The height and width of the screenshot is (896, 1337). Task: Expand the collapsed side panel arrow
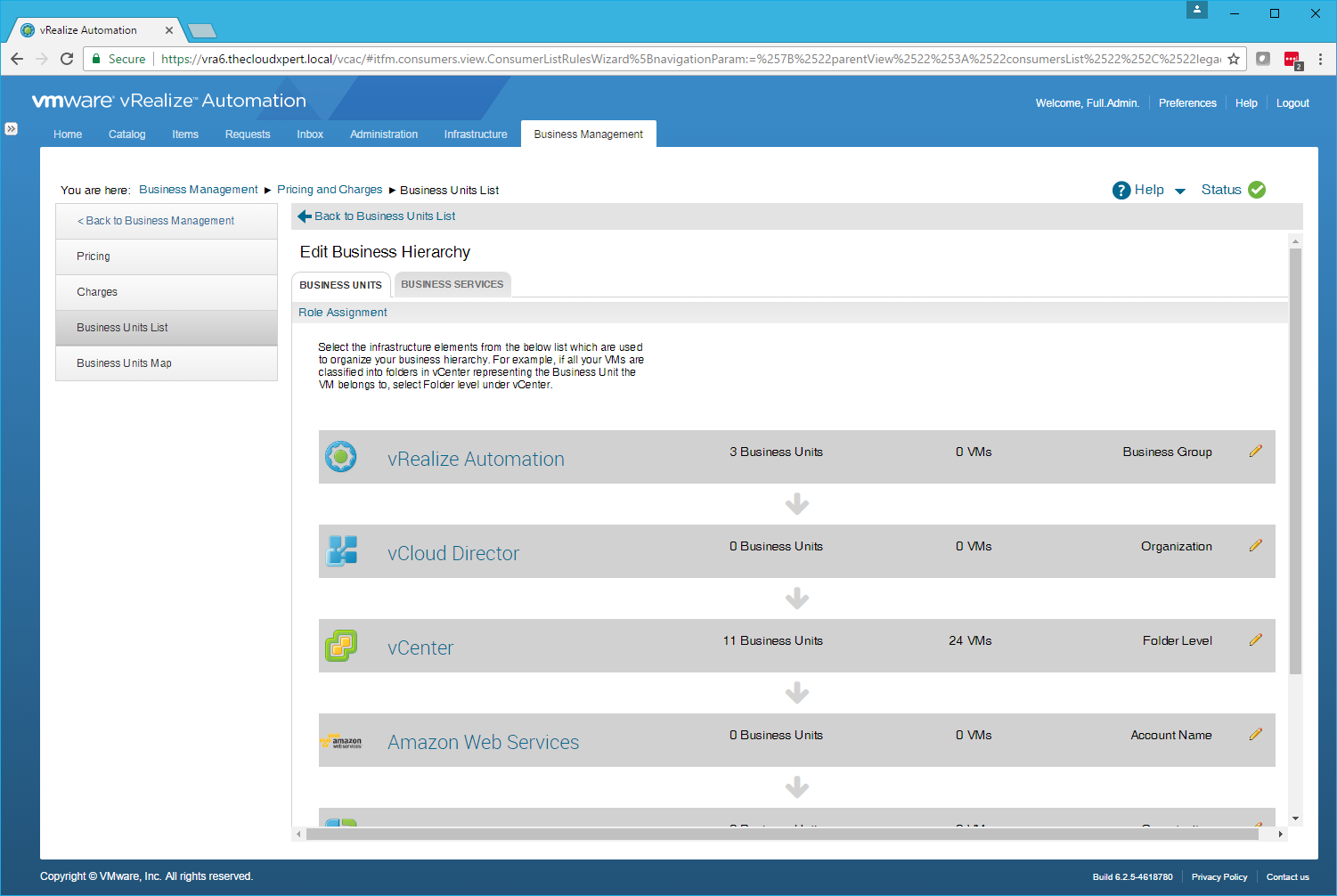pyautogui.click(x=11, y=129)
